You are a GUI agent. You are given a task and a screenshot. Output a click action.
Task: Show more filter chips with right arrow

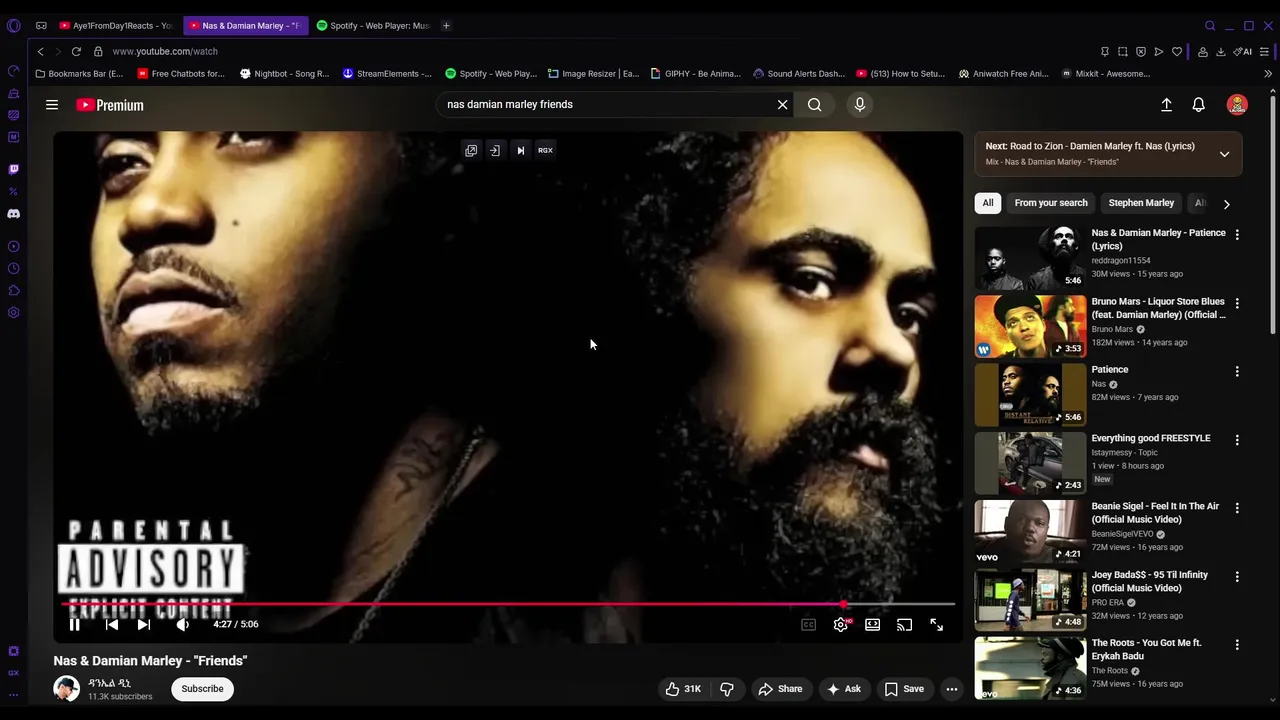click(1227, 204)
